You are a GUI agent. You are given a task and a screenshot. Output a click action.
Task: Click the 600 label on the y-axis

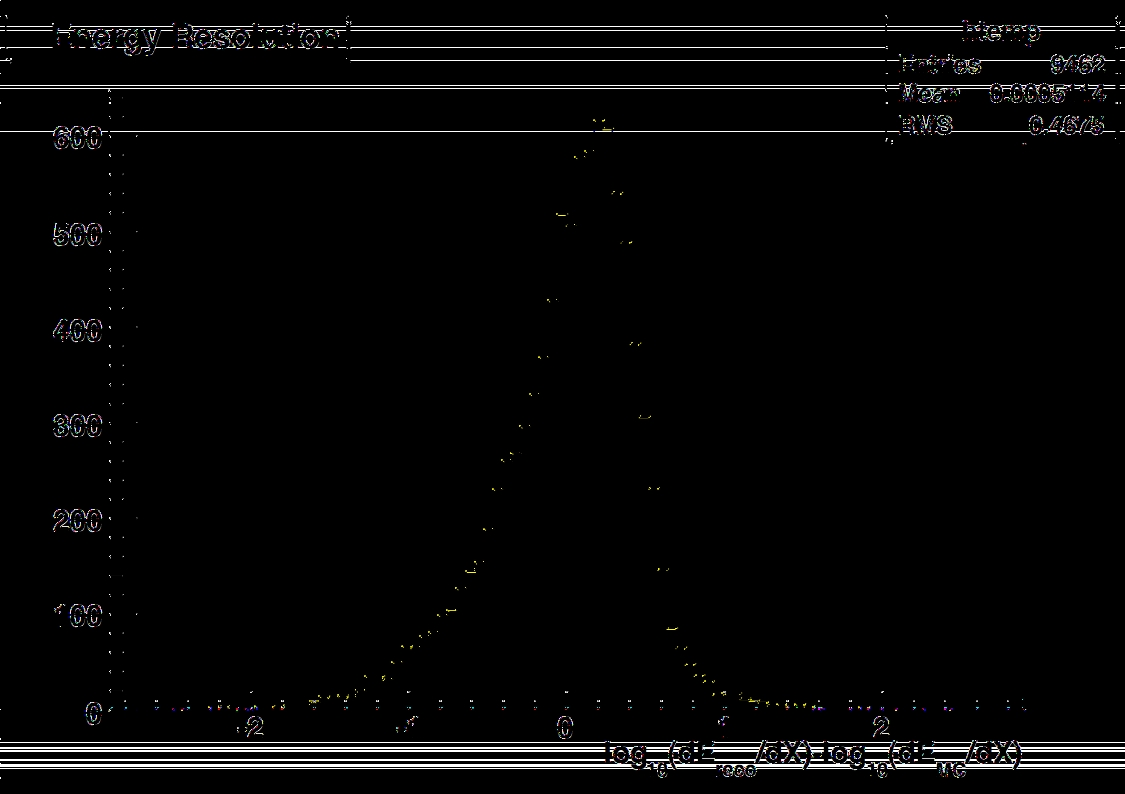(x=76, y=139)
